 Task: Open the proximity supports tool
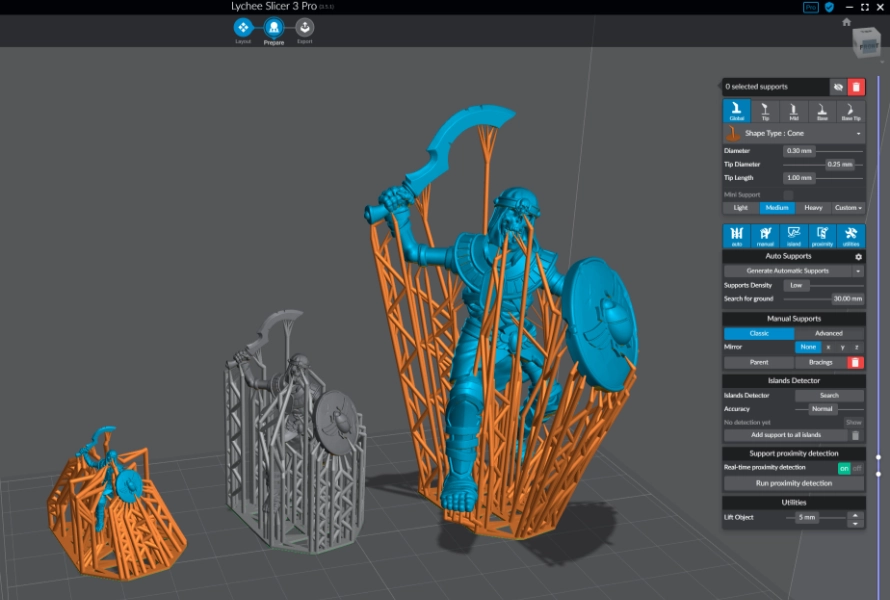(x=822, y=236)
